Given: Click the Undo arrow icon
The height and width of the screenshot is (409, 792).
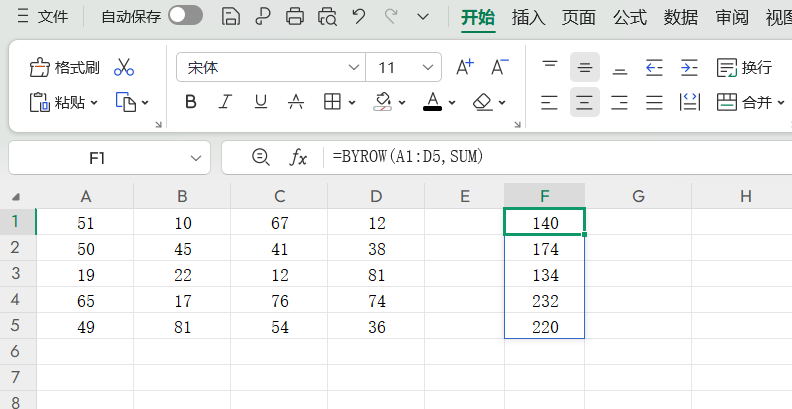Looking at the screenshot, I should coord(358,16).
